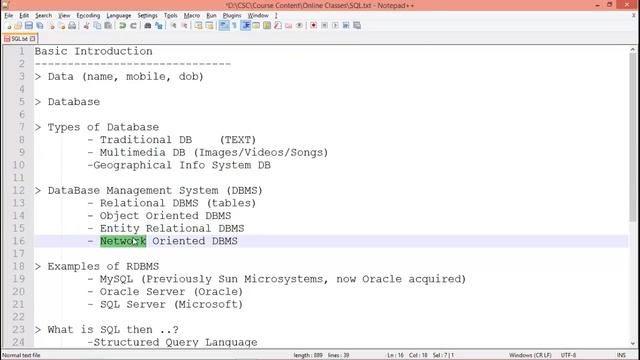Toggle synchronize vertical scrolling

[199, 25]
